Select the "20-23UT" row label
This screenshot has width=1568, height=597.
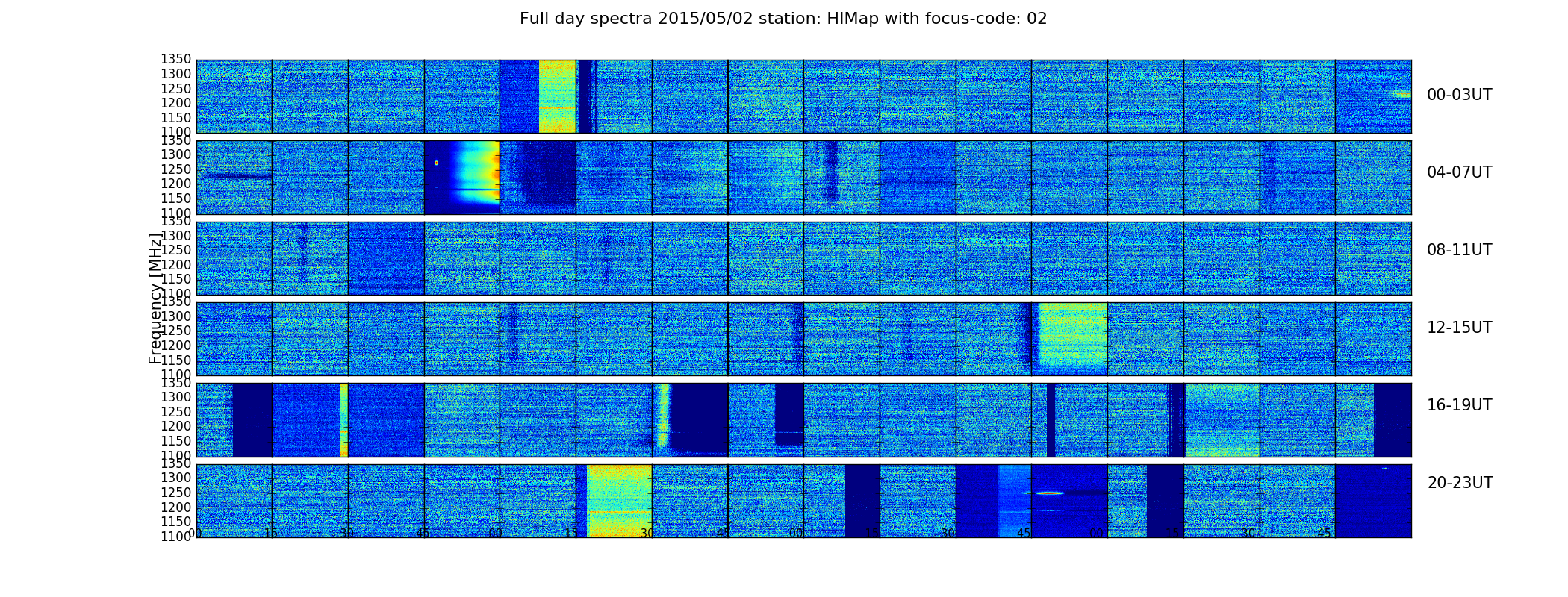click(x=1460, y=483)
